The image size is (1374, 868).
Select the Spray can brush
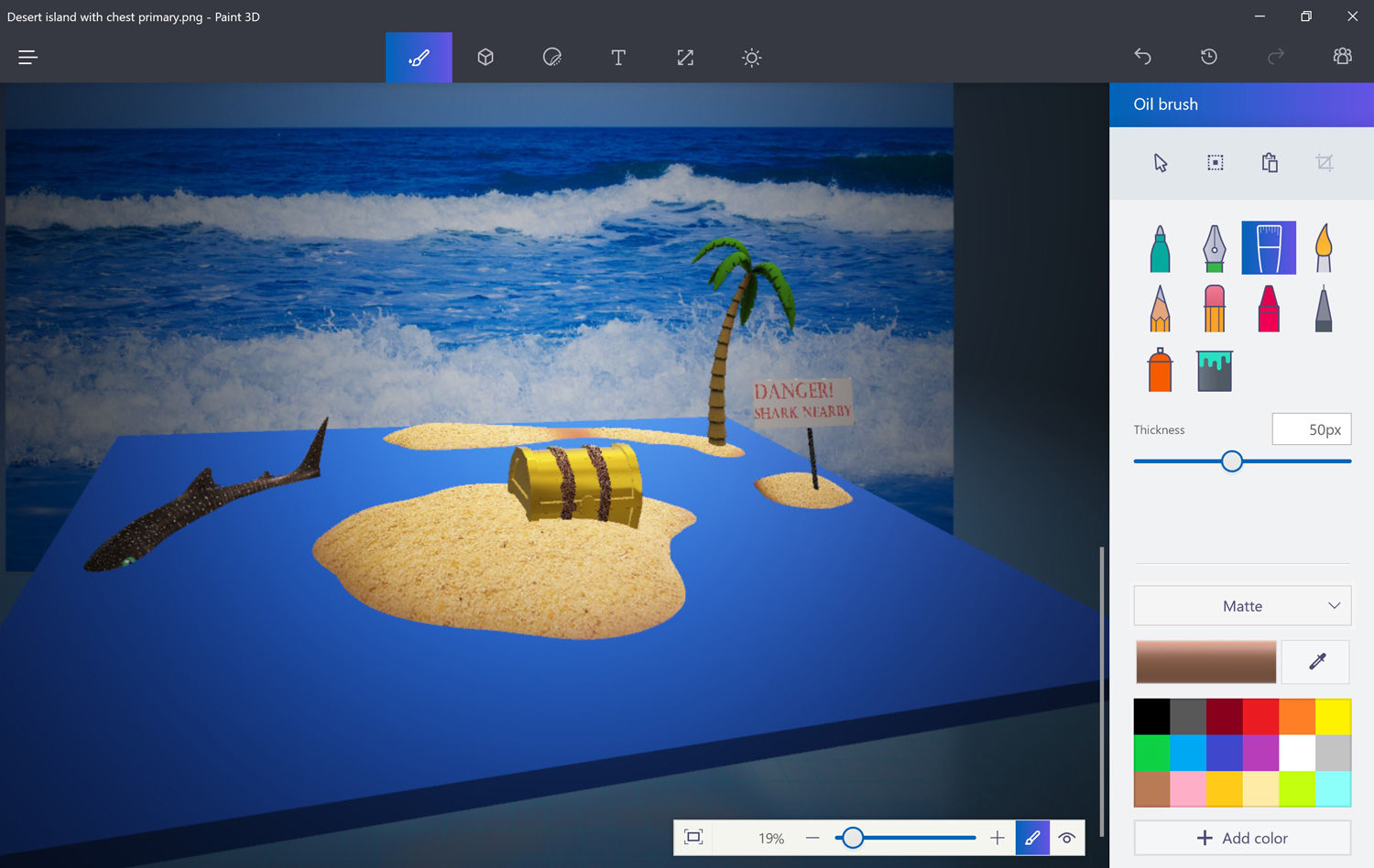coord(1160,370)
